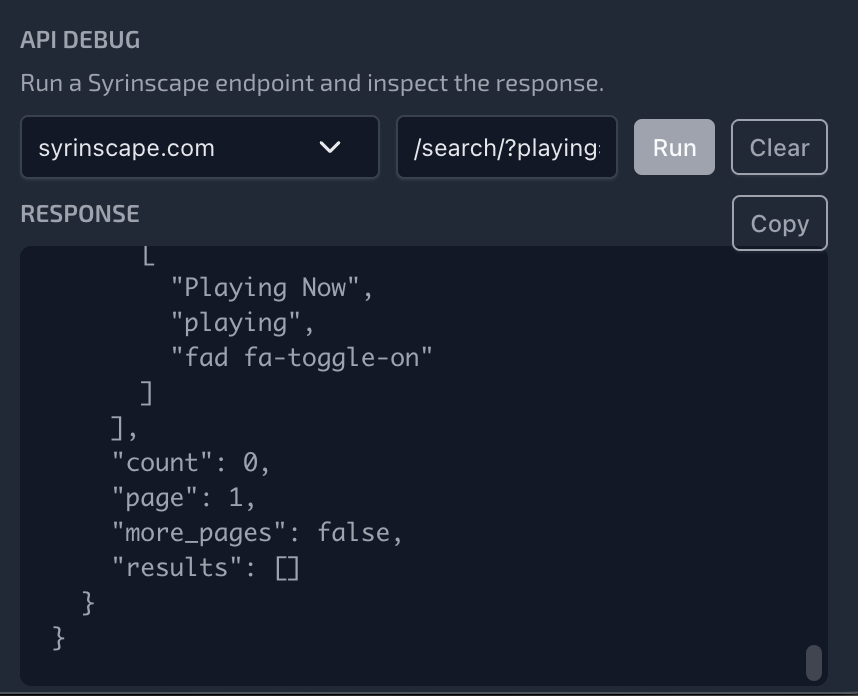Viewport: 858px width, 696px height.
Task: Click the "Run a Syrinscape endpoint" description text
Action: (312, 83)
